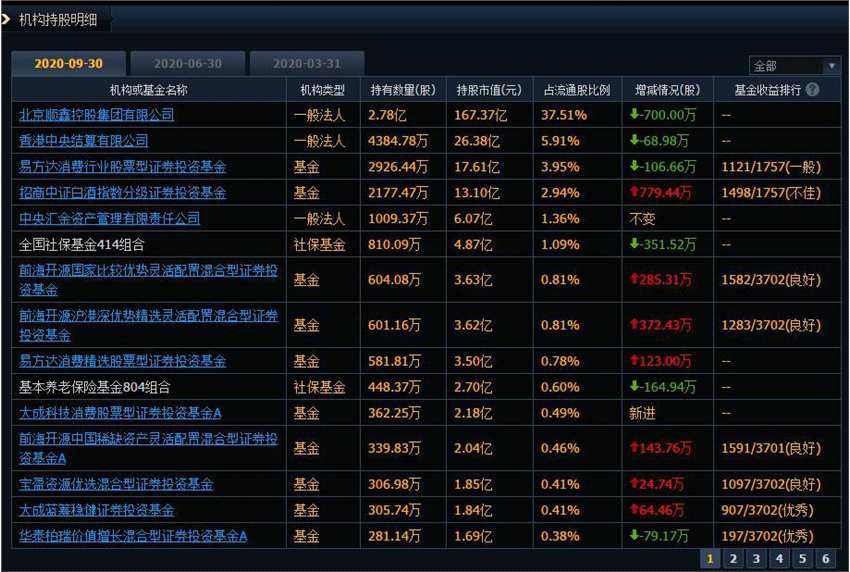Click the help icon next to 基金收益排行

812,89
